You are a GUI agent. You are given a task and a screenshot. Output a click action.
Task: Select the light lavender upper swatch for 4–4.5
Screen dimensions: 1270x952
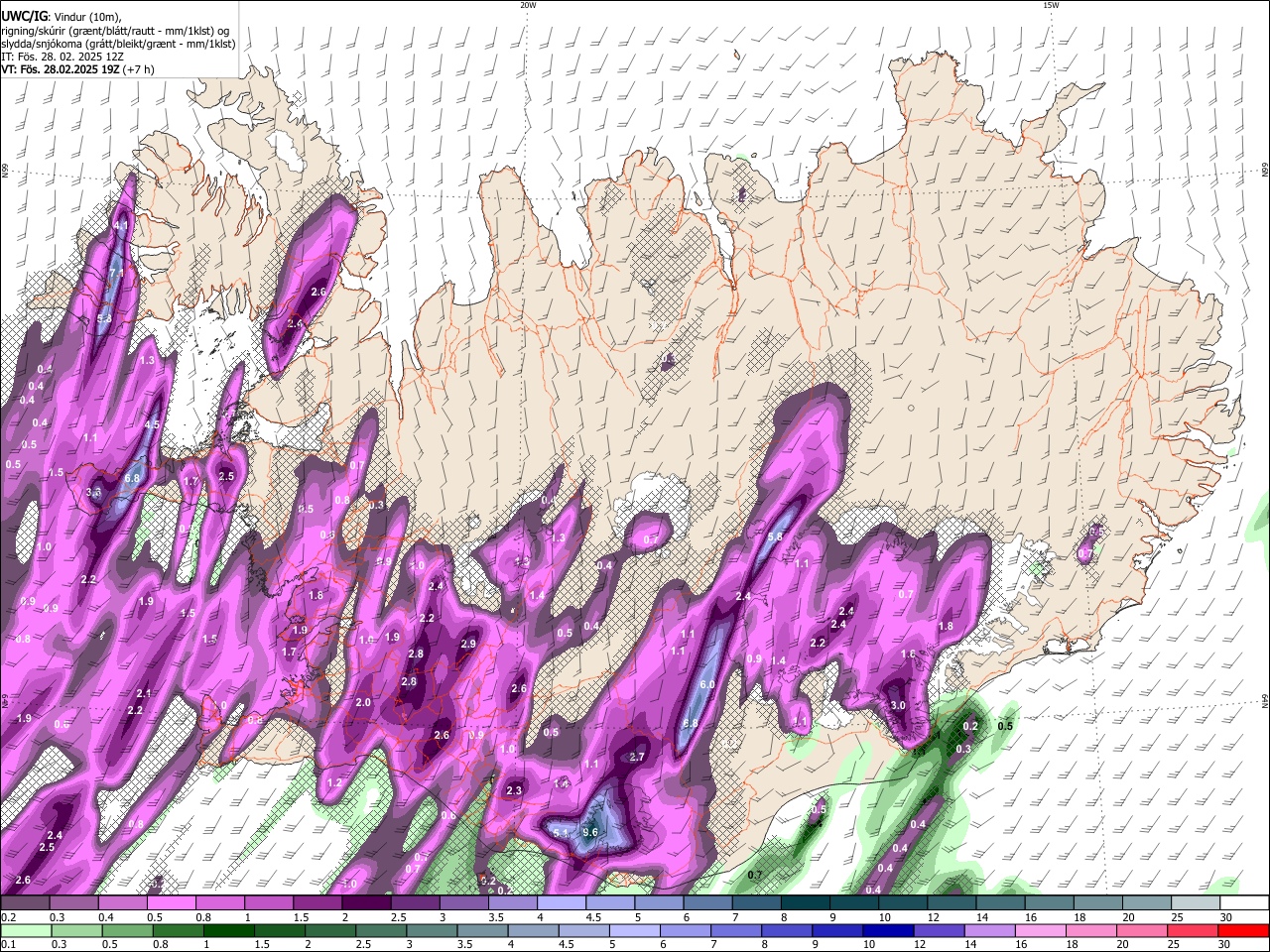point(562,903)
